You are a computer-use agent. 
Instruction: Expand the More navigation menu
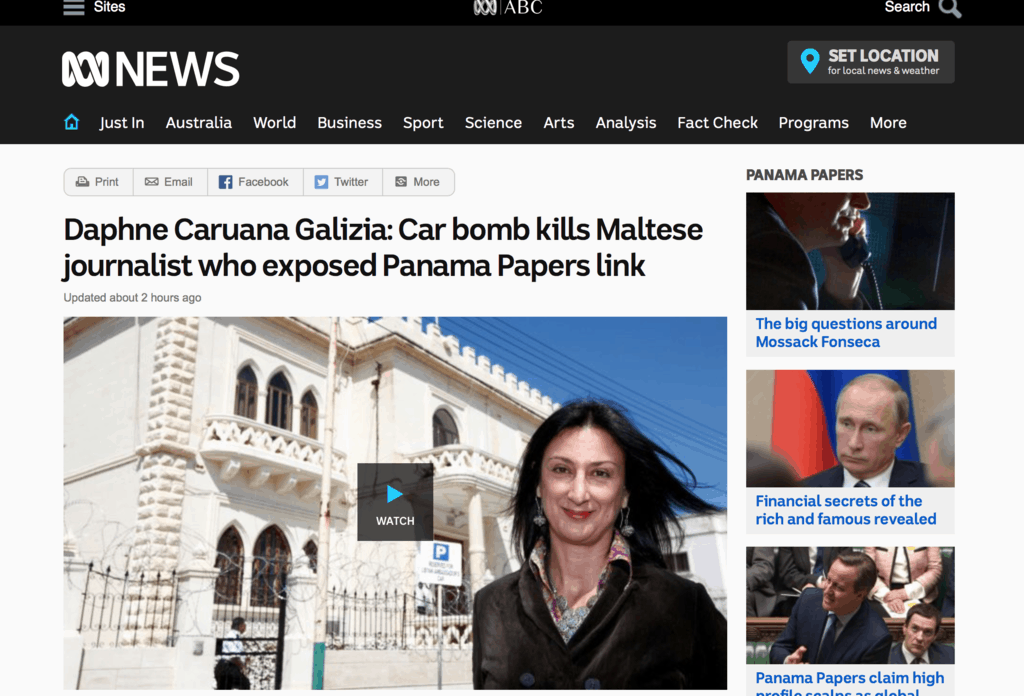tap(888, 123)
